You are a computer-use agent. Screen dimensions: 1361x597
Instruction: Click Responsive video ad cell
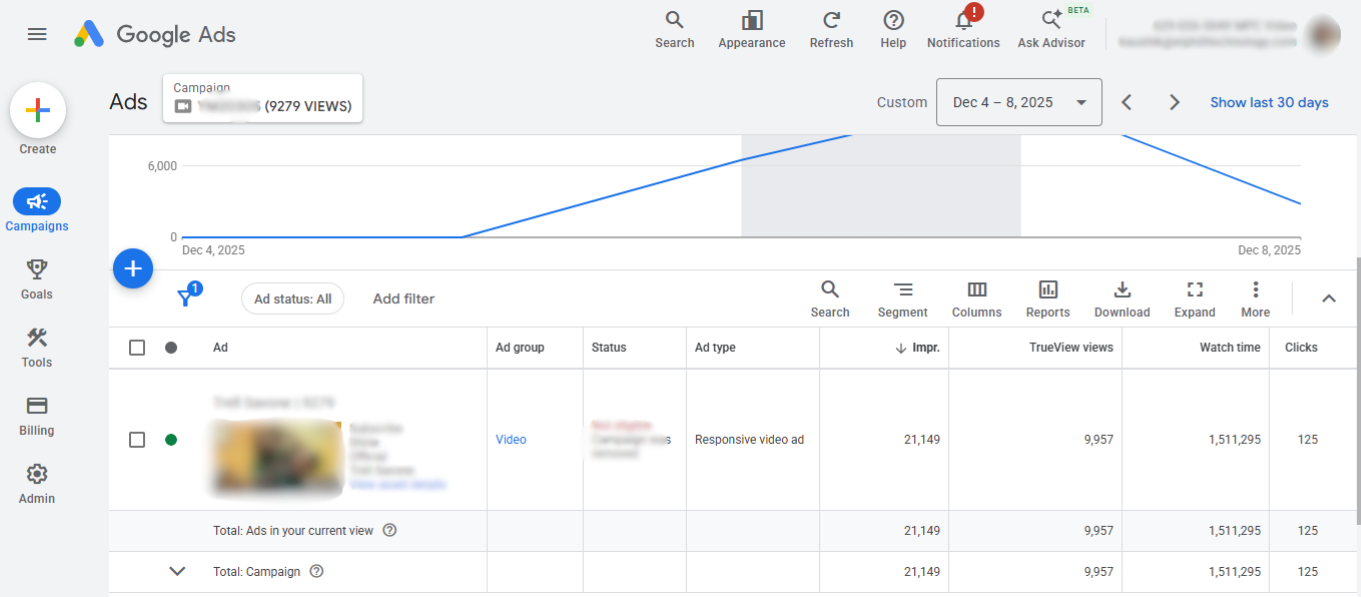(x=750, y=439)
